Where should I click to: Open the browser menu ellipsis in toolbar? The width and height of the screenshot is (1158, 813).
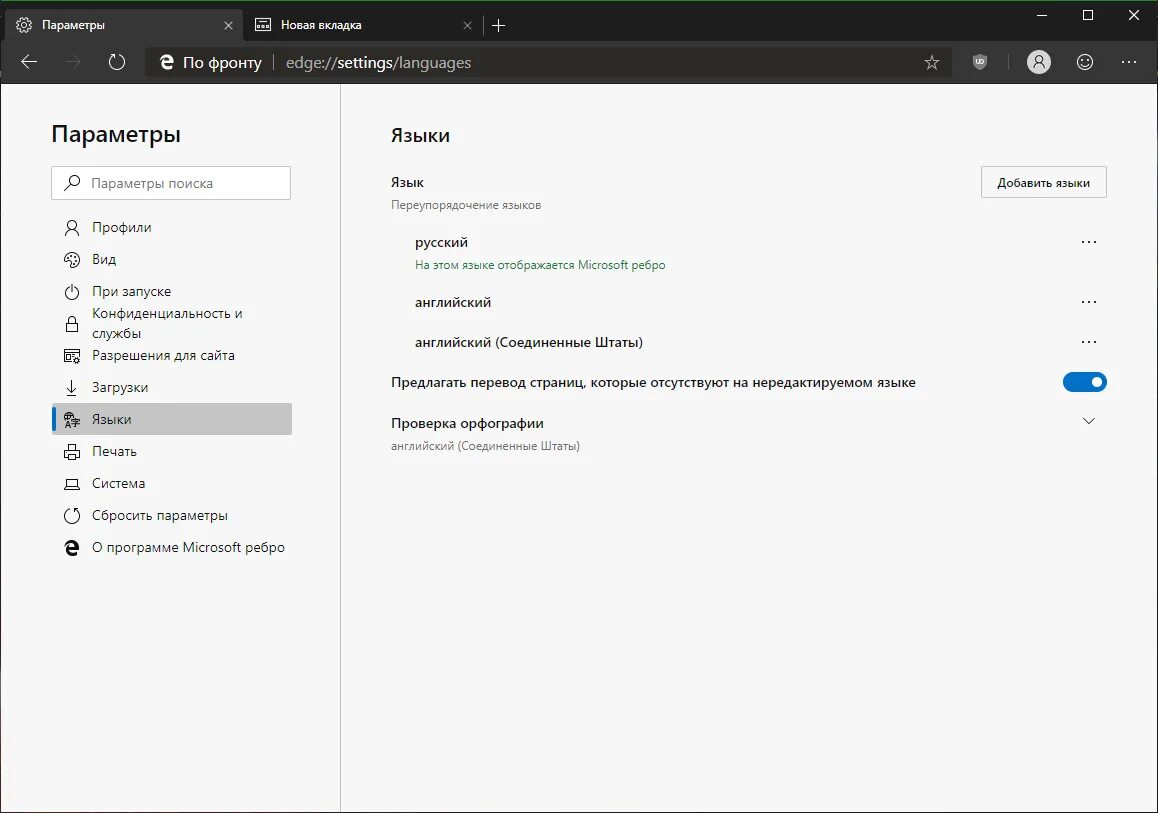[1128, 62]
